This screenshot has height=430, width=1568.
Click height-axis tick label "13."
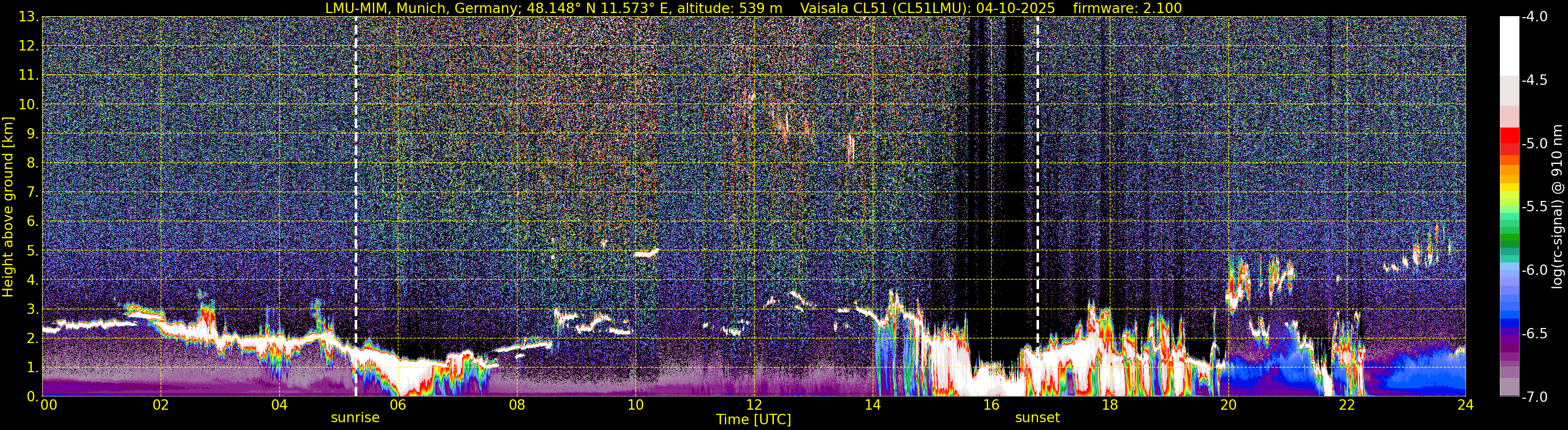(x=29, y=17)
